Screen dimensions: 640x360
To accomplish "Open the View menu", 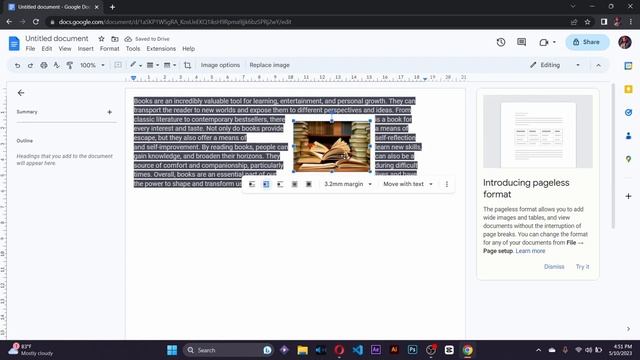I will coord(65,49).
